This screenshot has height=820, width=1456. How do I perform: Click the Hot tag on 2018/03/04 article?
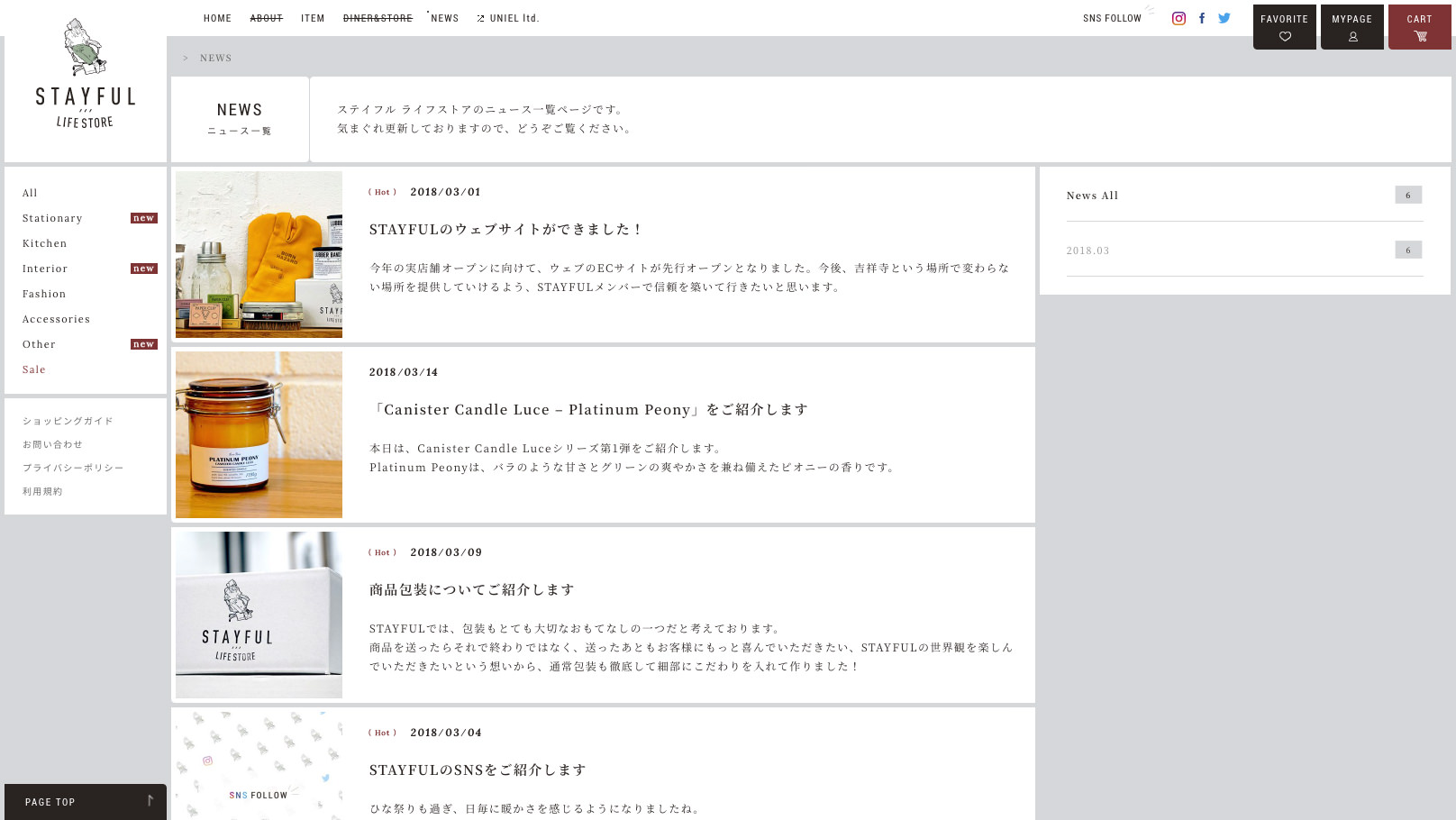[x=382, y=733]
